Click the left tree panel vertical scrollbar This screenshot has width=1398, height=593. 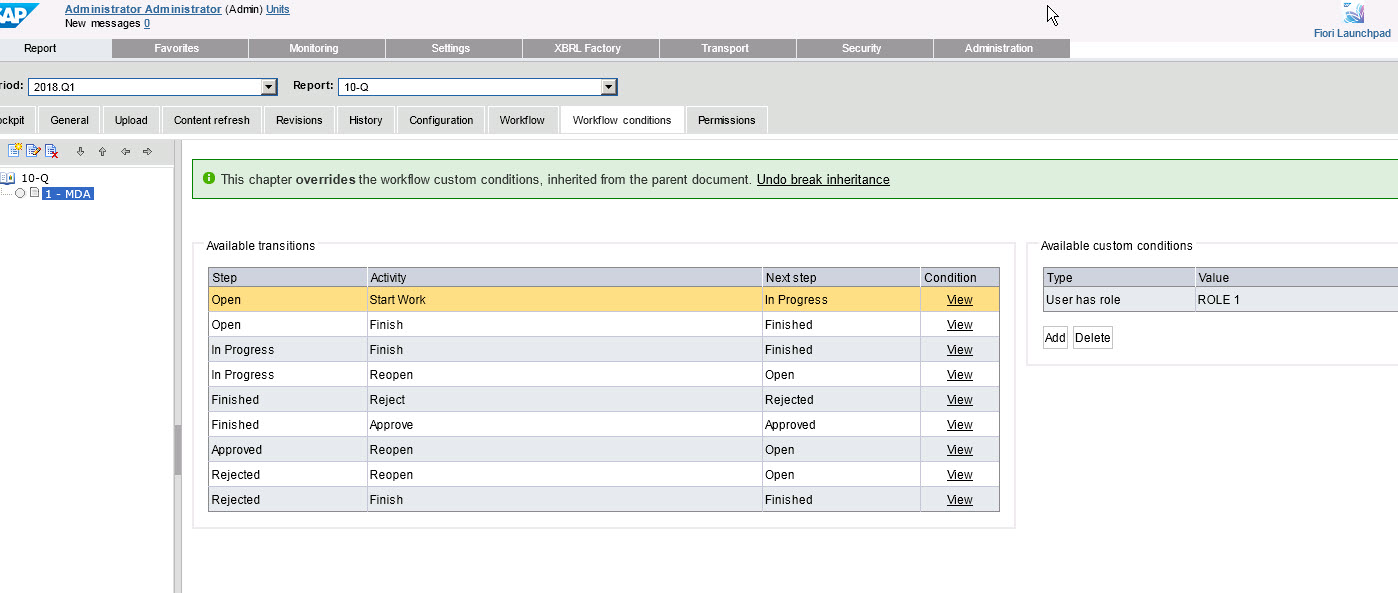[178, 450]
